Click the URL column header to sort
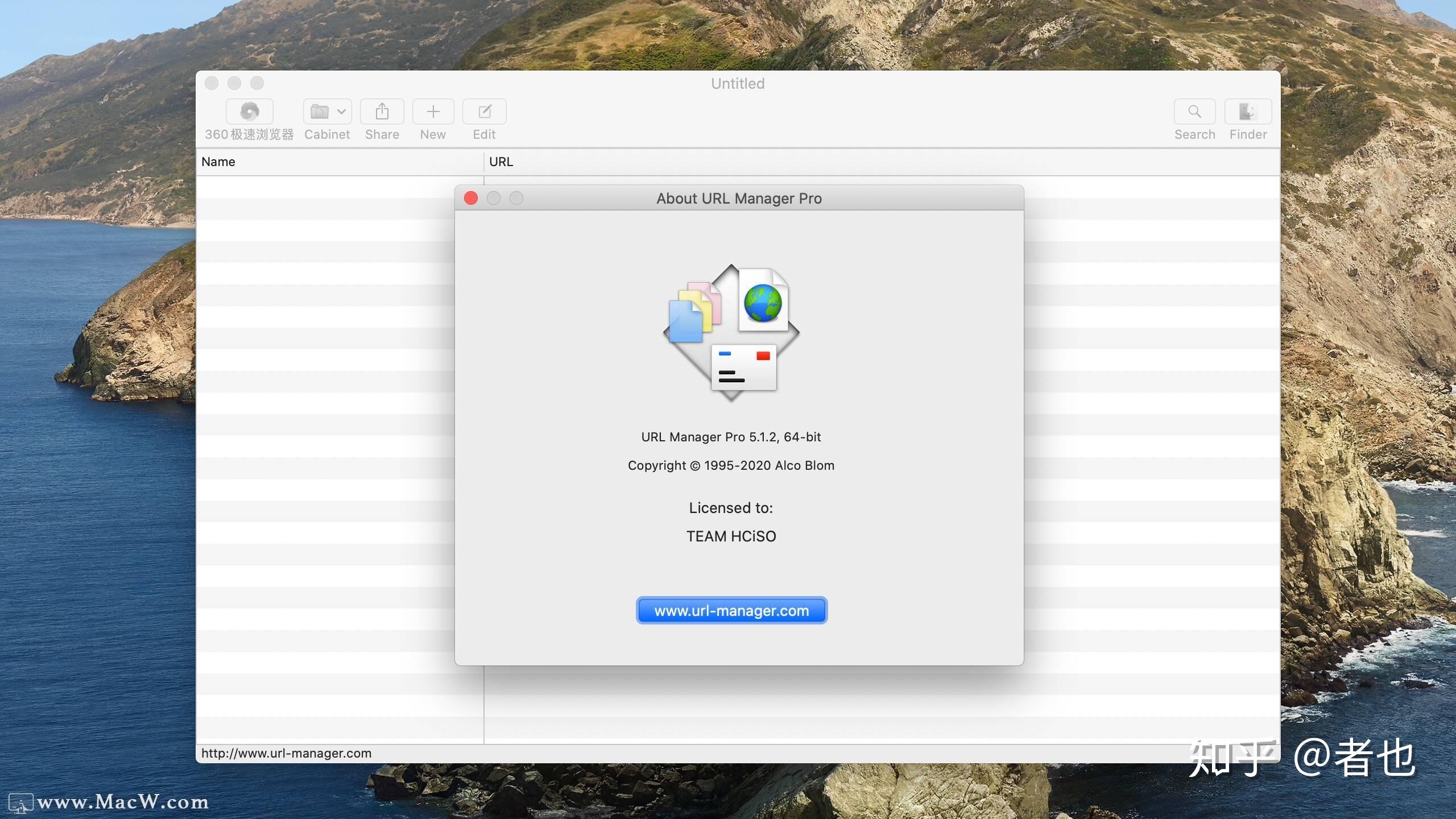Screen dimensions: 1456x819 (x=500, y=161)
